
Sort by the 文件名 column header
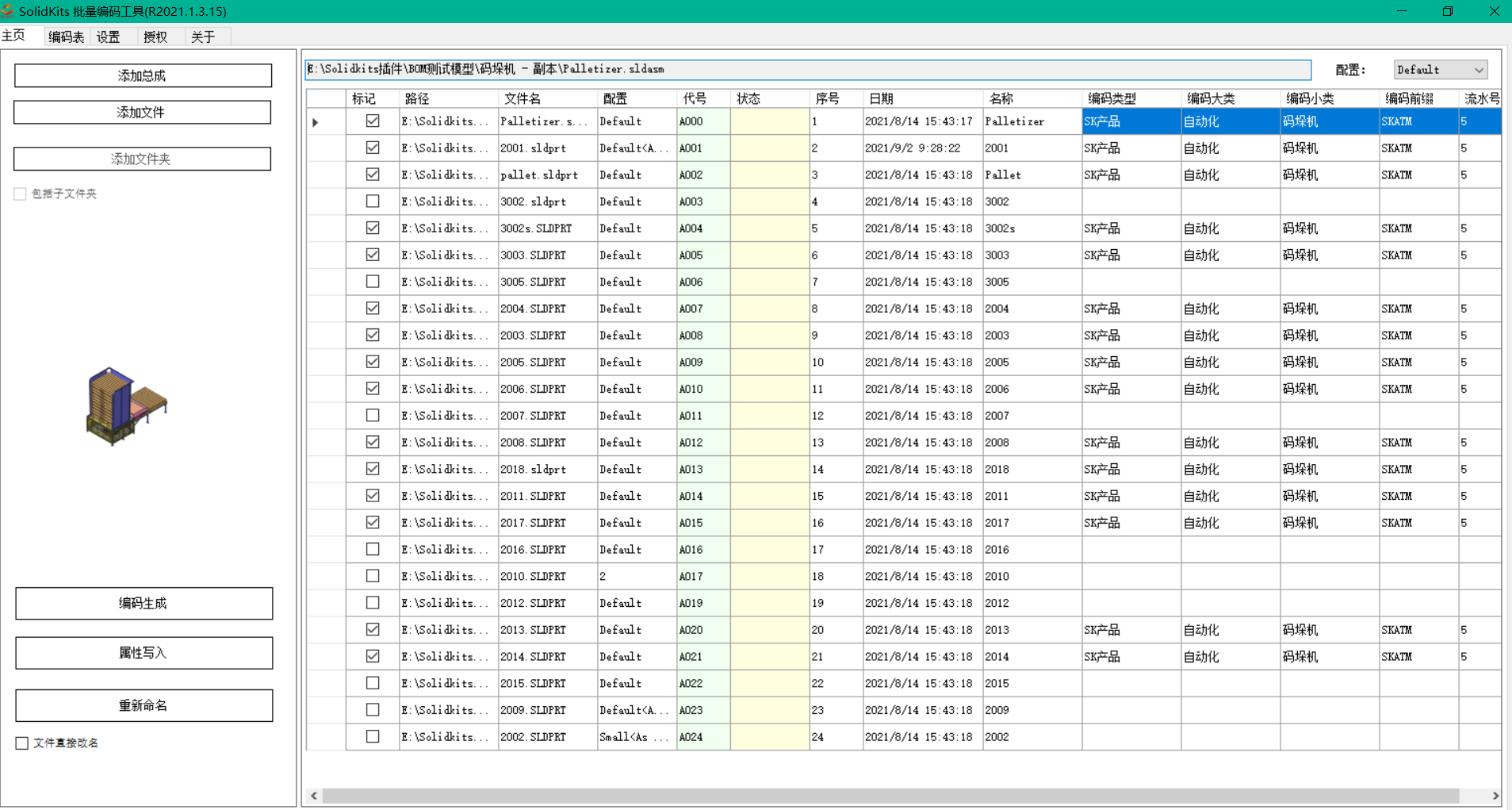click(x=523, y=98)
